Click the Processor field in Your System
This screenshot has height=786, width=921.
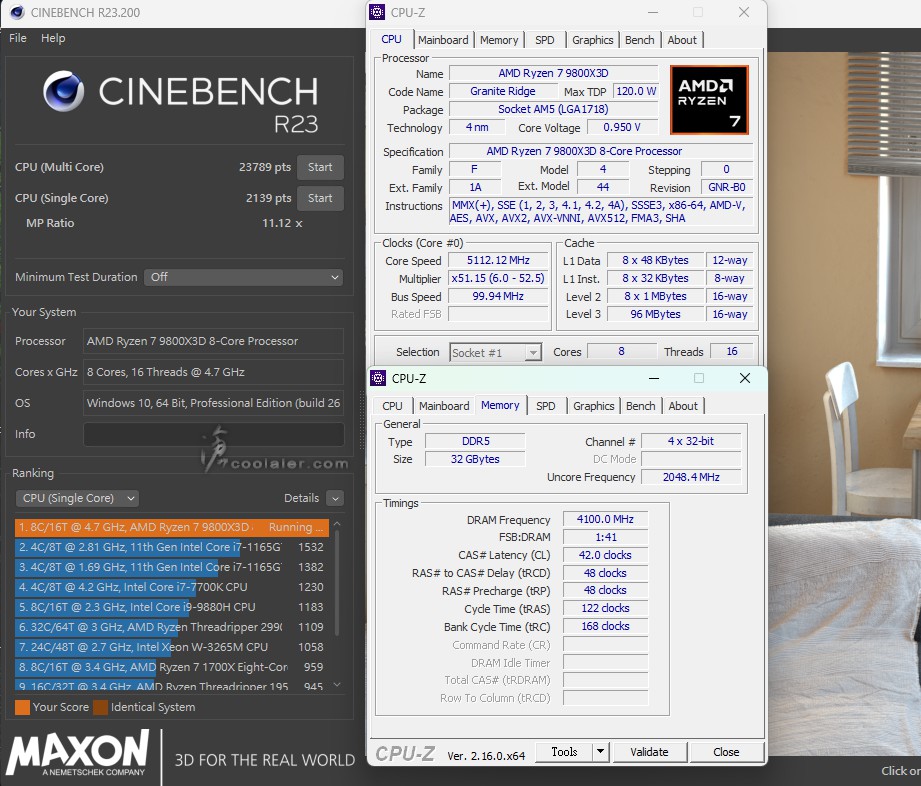click(213, 341)
